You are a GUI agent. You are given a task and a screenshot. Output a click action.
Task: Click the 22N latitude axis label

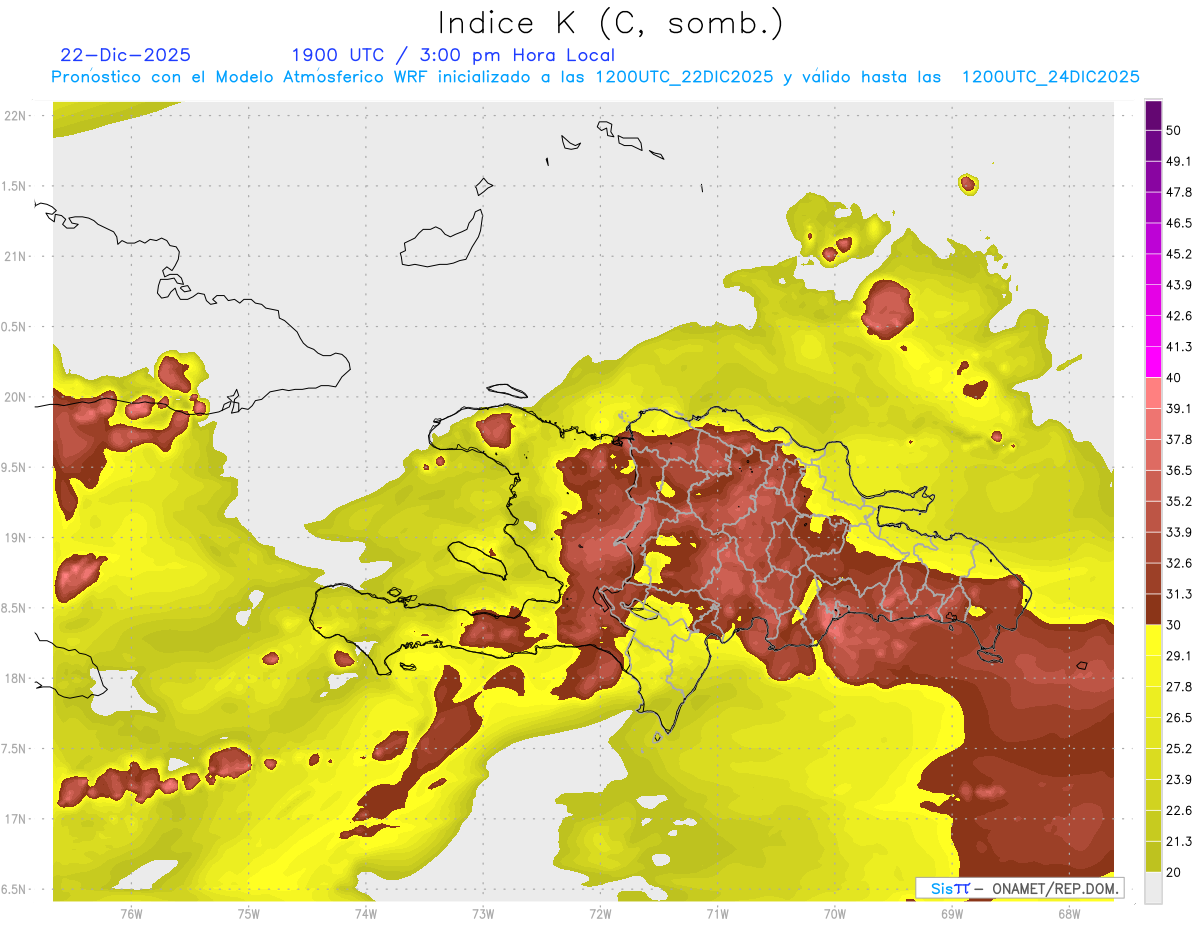click(16, 115)
